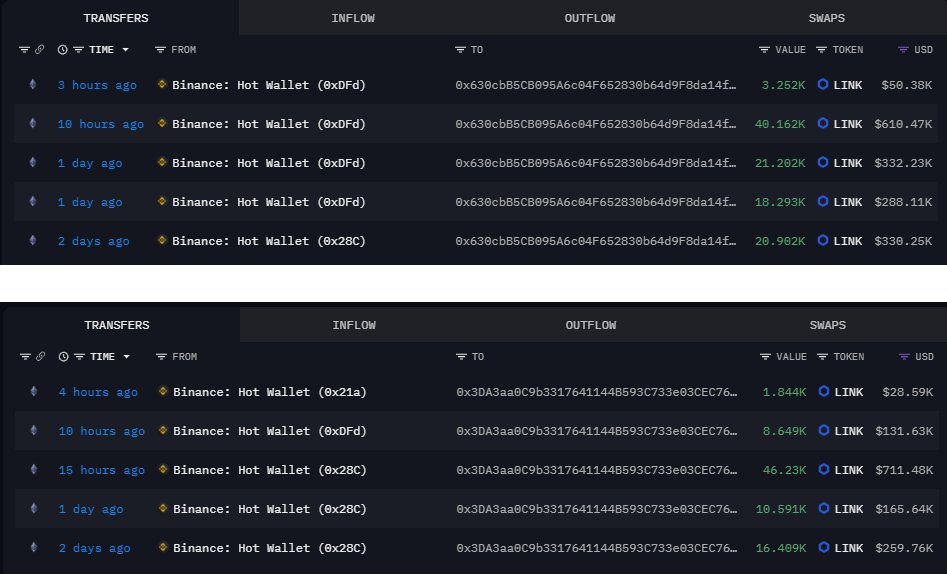The width and height of the screenshot is (947, 574).
Task: Open the FROM column filter in the top table
Action: pos(160,49)
